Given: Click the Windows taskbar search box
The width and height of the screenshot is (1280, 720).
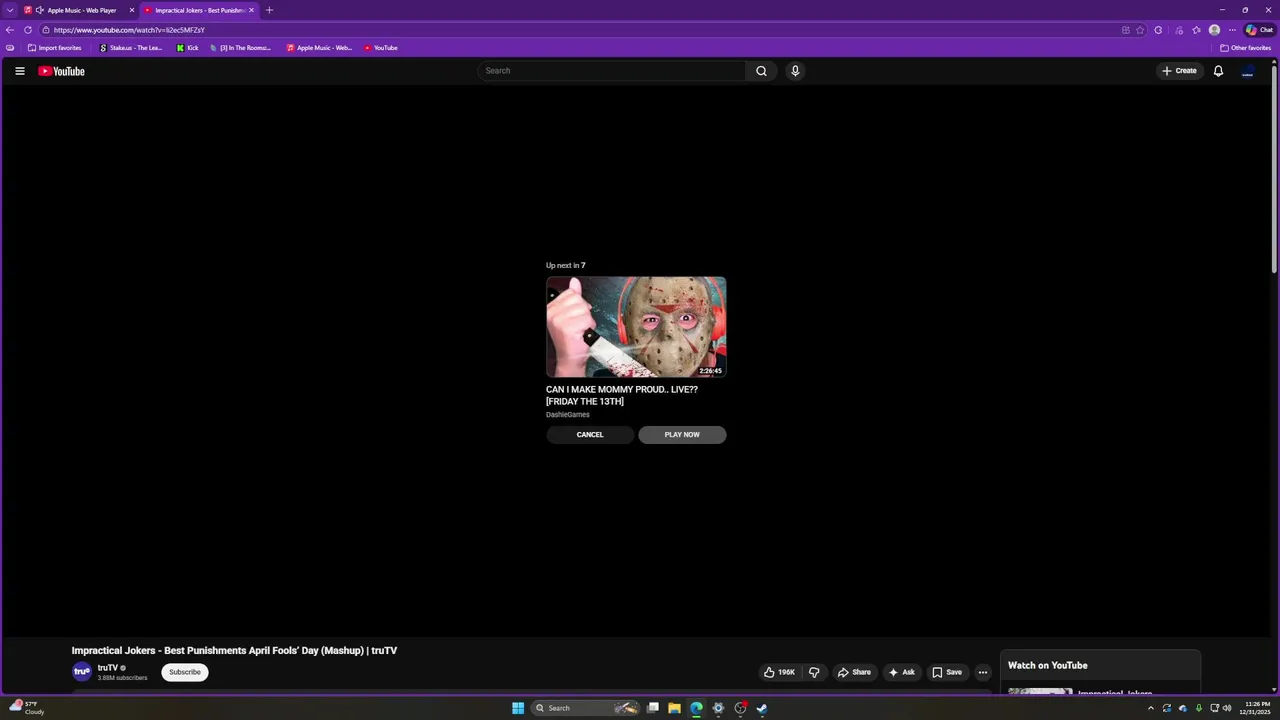Looking at the screenshot, I should pos(586,708).
